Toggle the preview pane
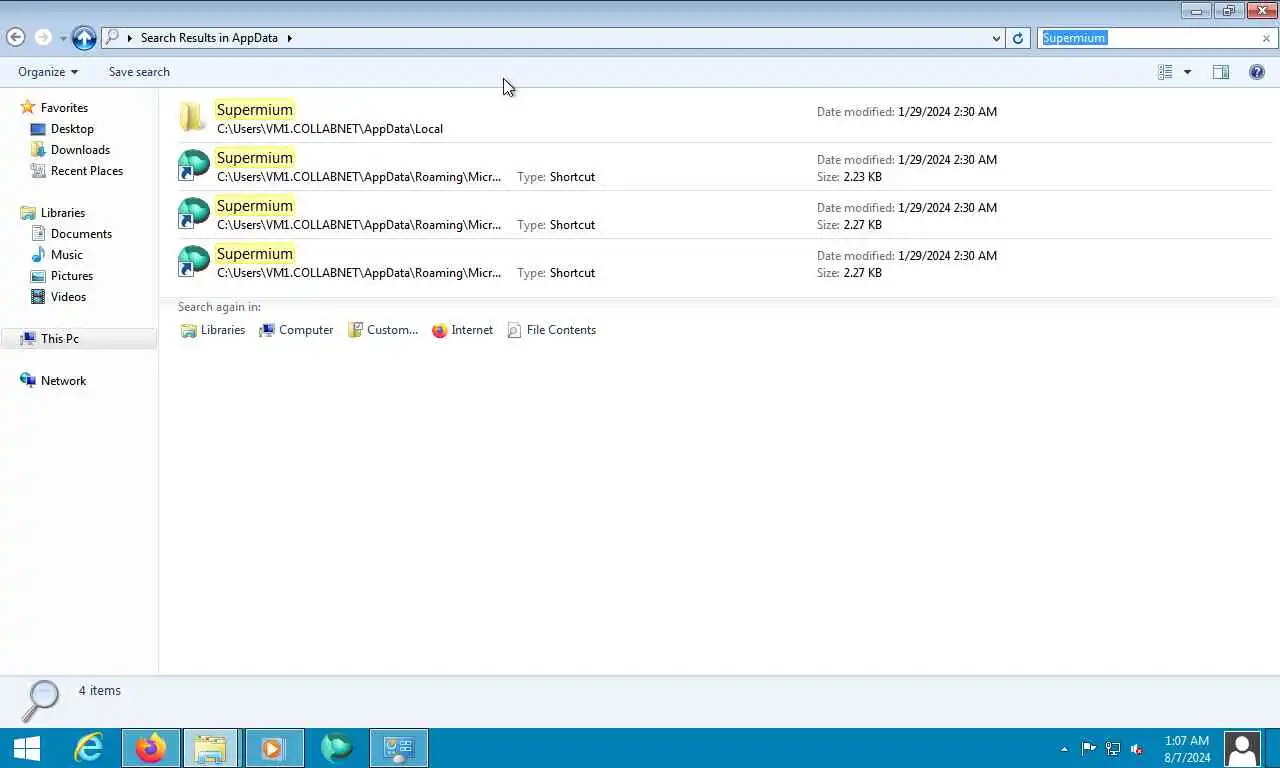The height and width of the screenshot is (768, 1280). [1221, 72]
